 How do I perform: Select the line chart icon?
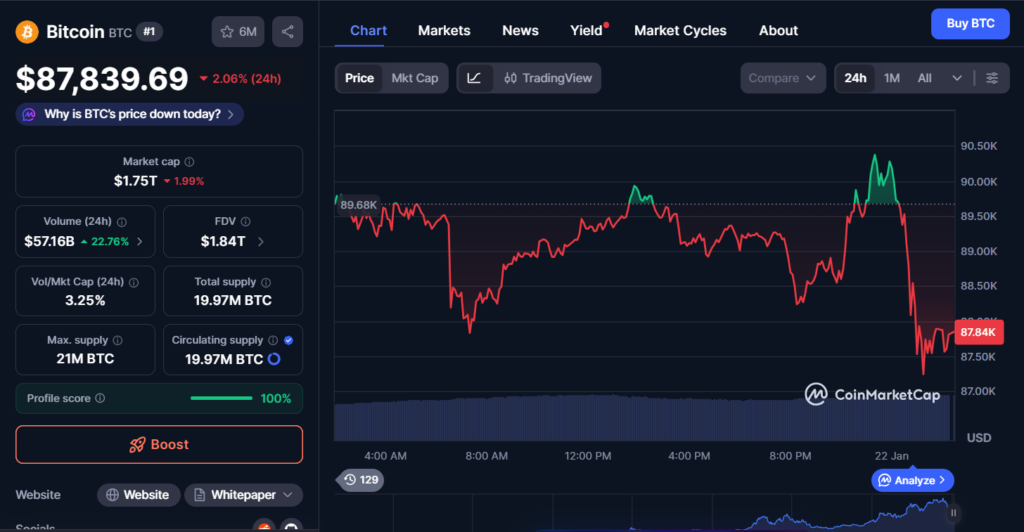[474, 78]
